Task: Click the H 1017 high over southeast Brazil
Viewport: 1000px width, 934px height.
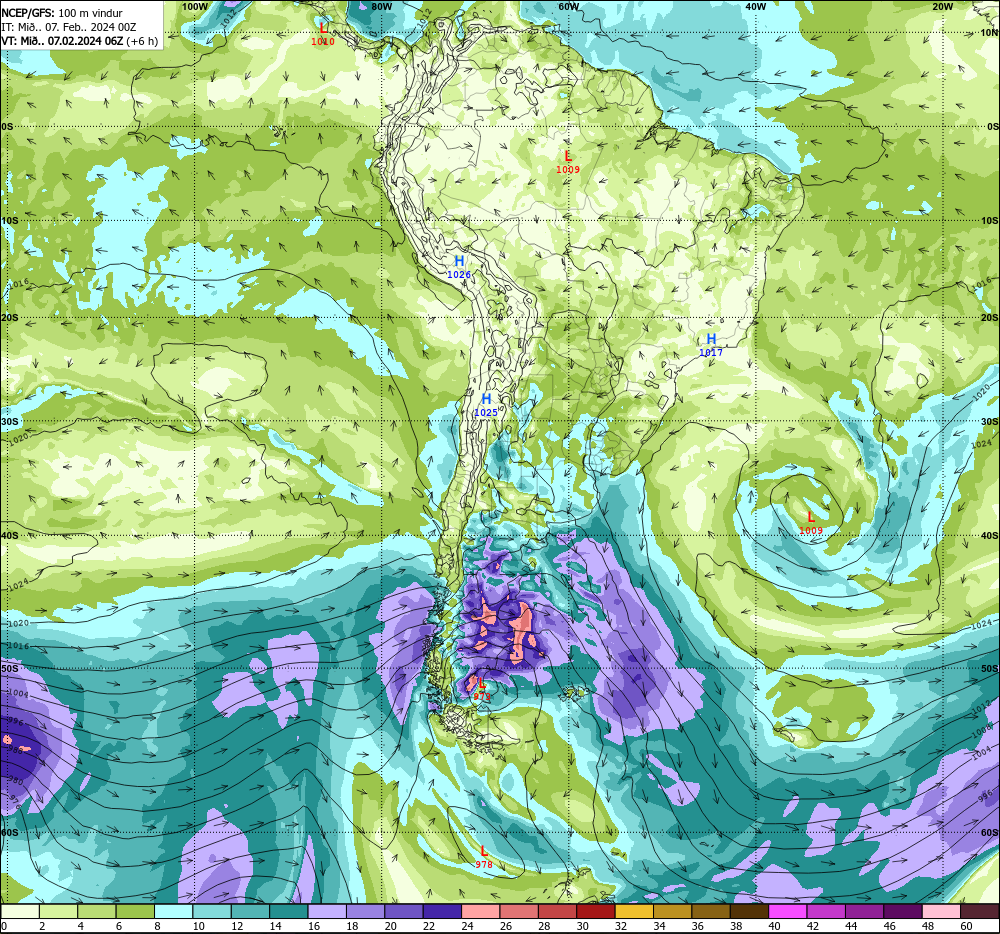Action: 711,345
